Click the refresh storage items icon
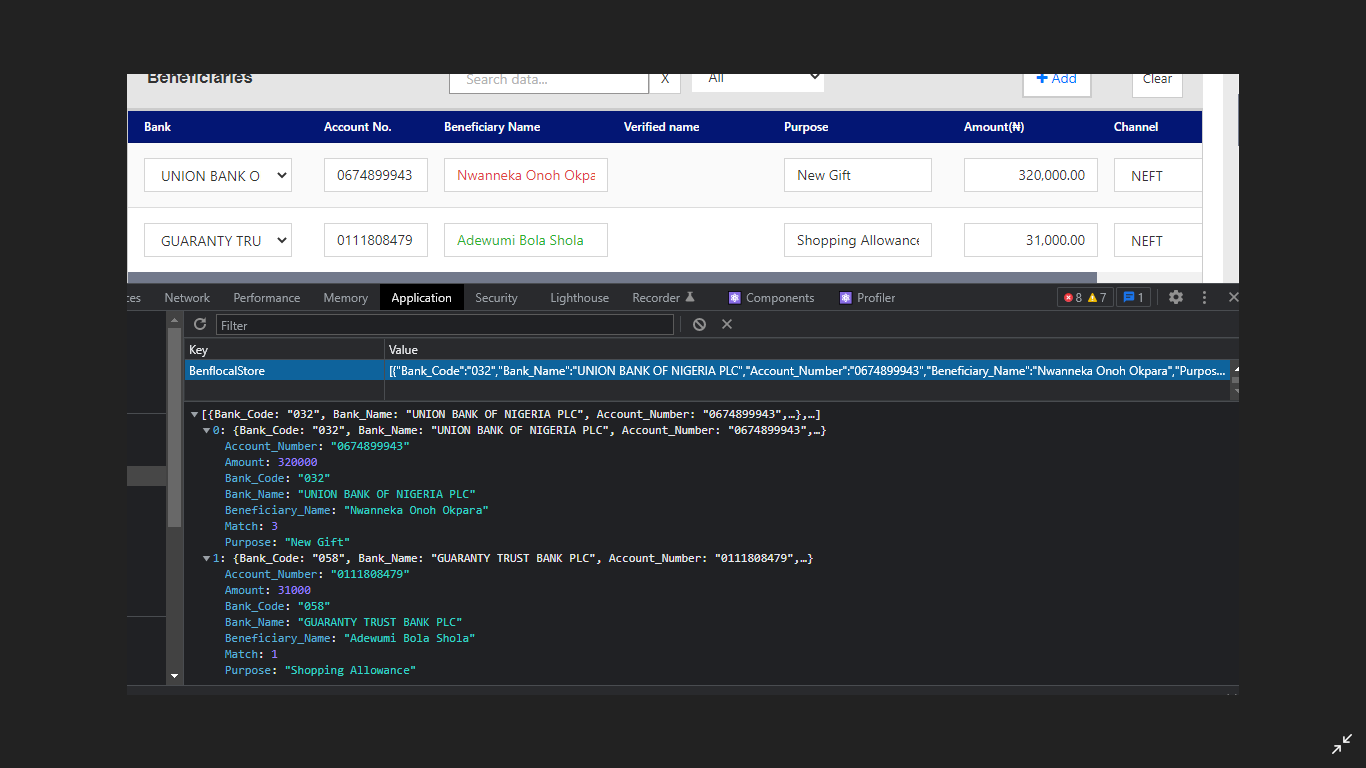 point(199,324)
